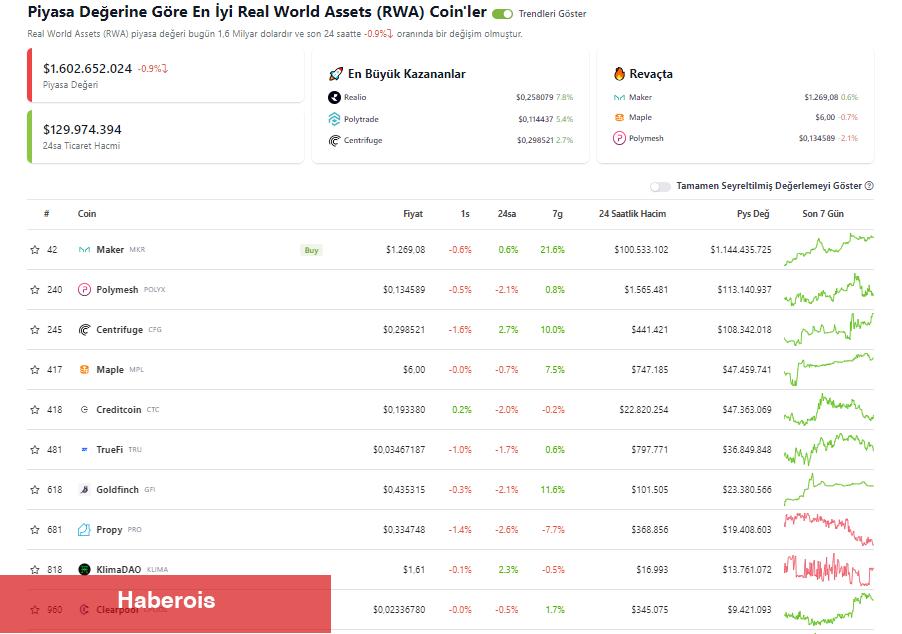
Task: Select Polymesh price $0,134589 in table
Action: [x=404, y=290]
